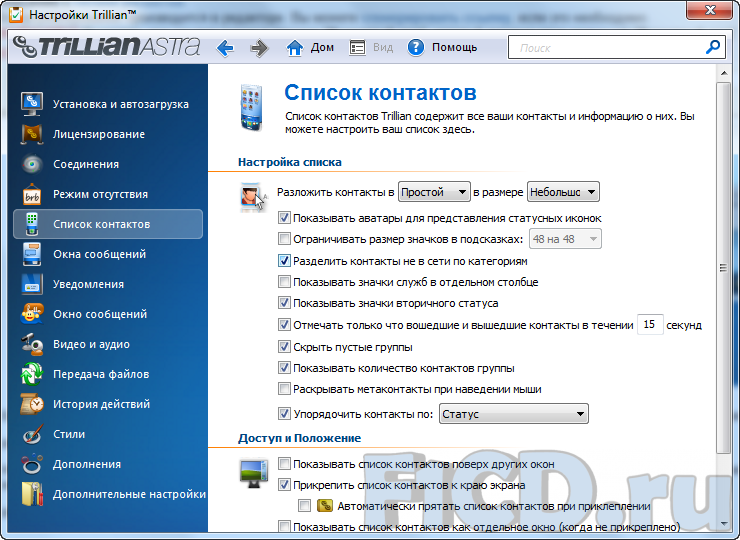Click the Дополнения sidebar icon
This screenshot has width=740, height=540.
32,464
